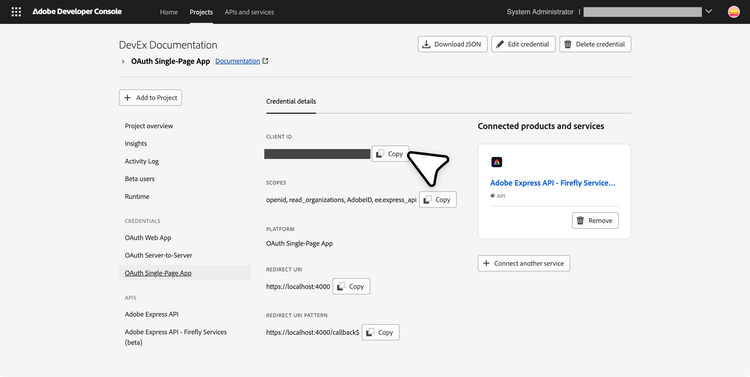This screenshot has height=377, width=750.
Task: Open the Adobe Express API - Firefly Service... link
Action: pyautogui.click(x=552, y=183)
